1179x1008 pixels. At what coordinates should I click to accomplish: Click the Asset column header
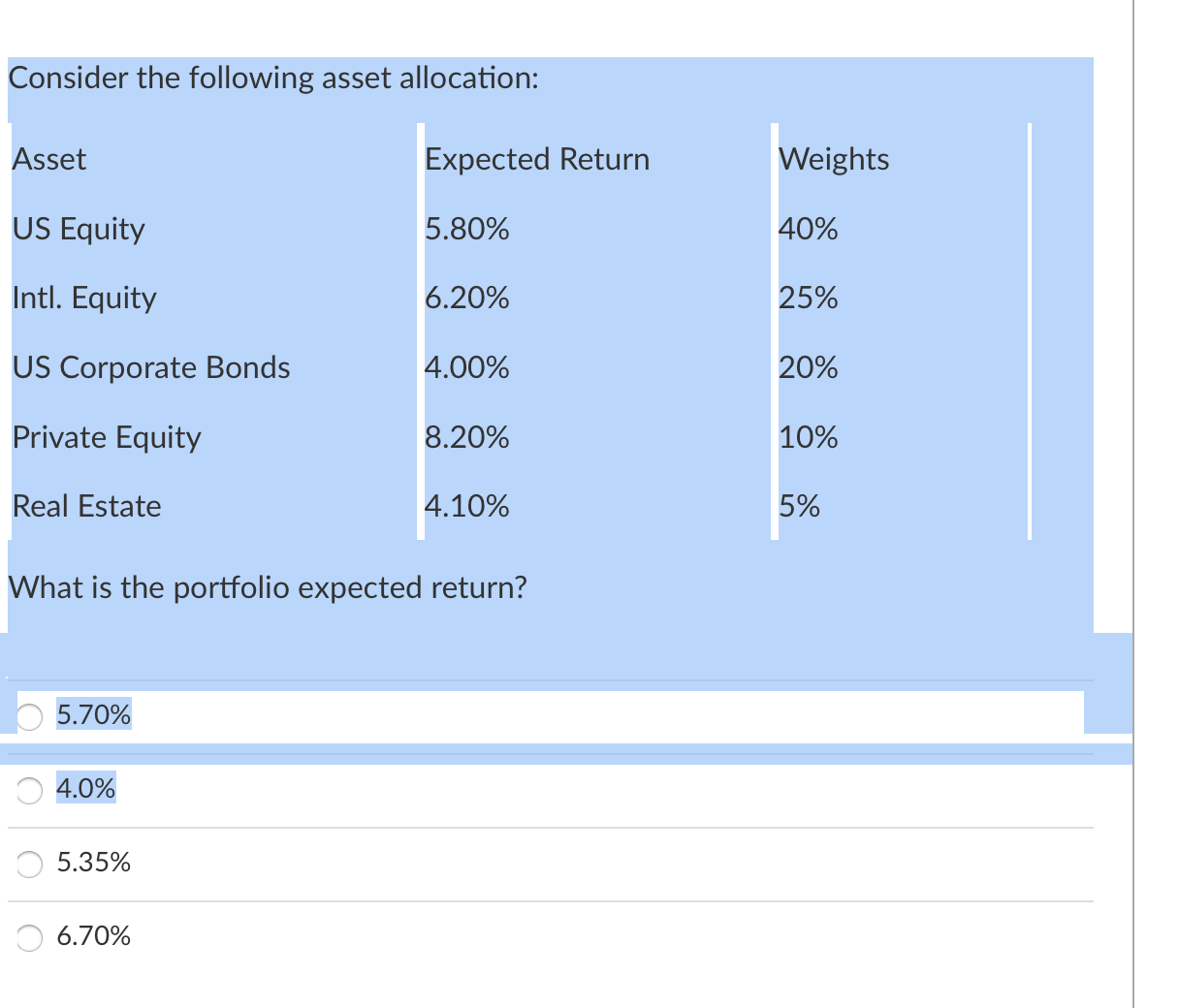pyautogui.click(x=48, y=159)
